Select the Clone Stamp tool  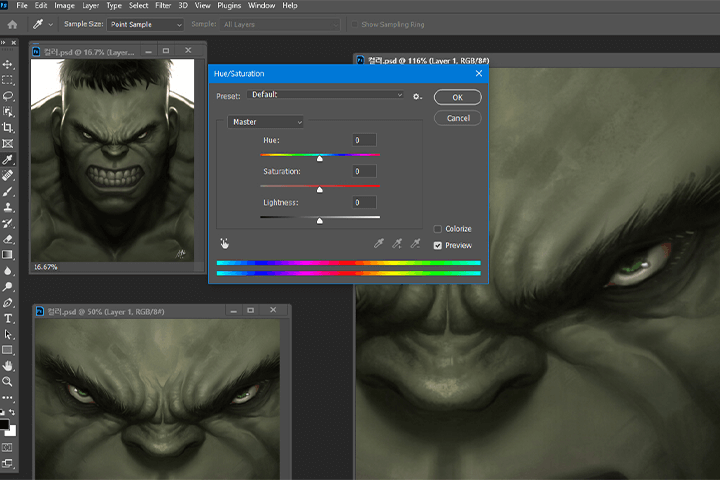8,207
